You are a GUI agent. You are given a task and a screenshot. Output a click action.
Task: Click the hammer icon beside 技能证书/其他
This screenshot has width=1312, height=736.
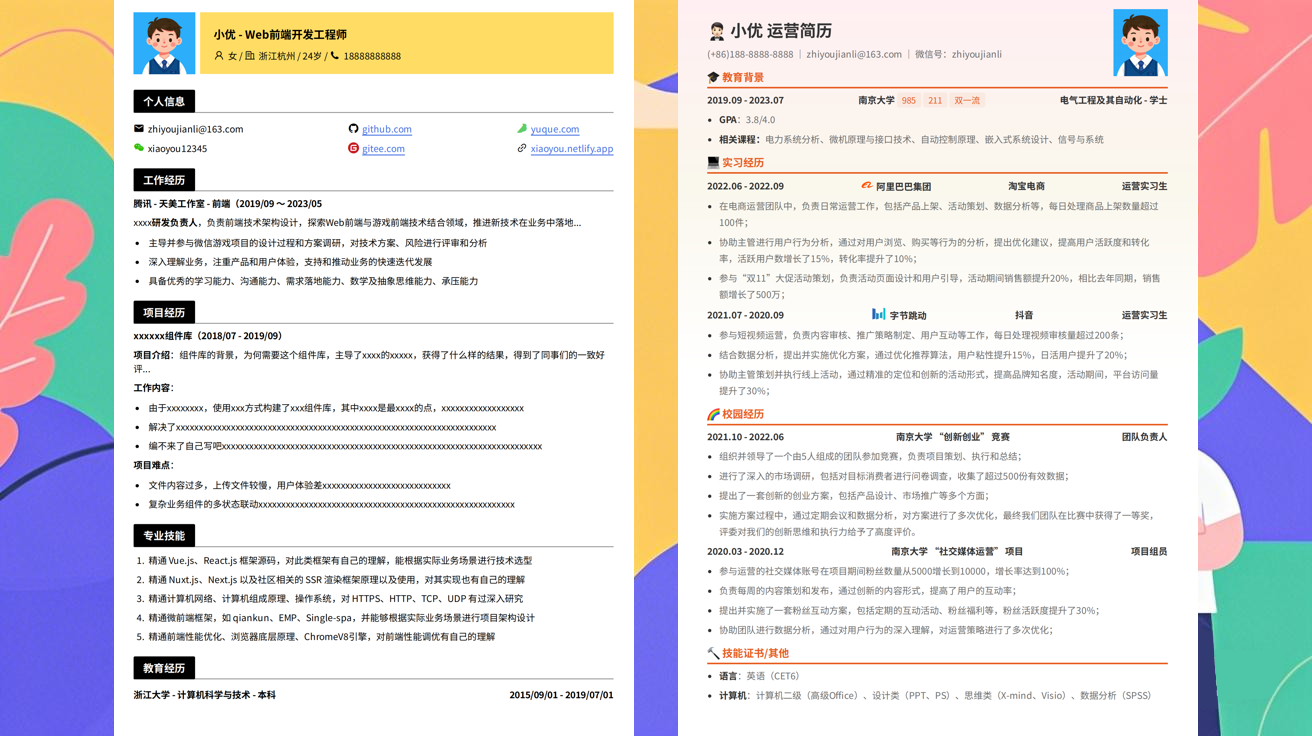click(713, 653)
